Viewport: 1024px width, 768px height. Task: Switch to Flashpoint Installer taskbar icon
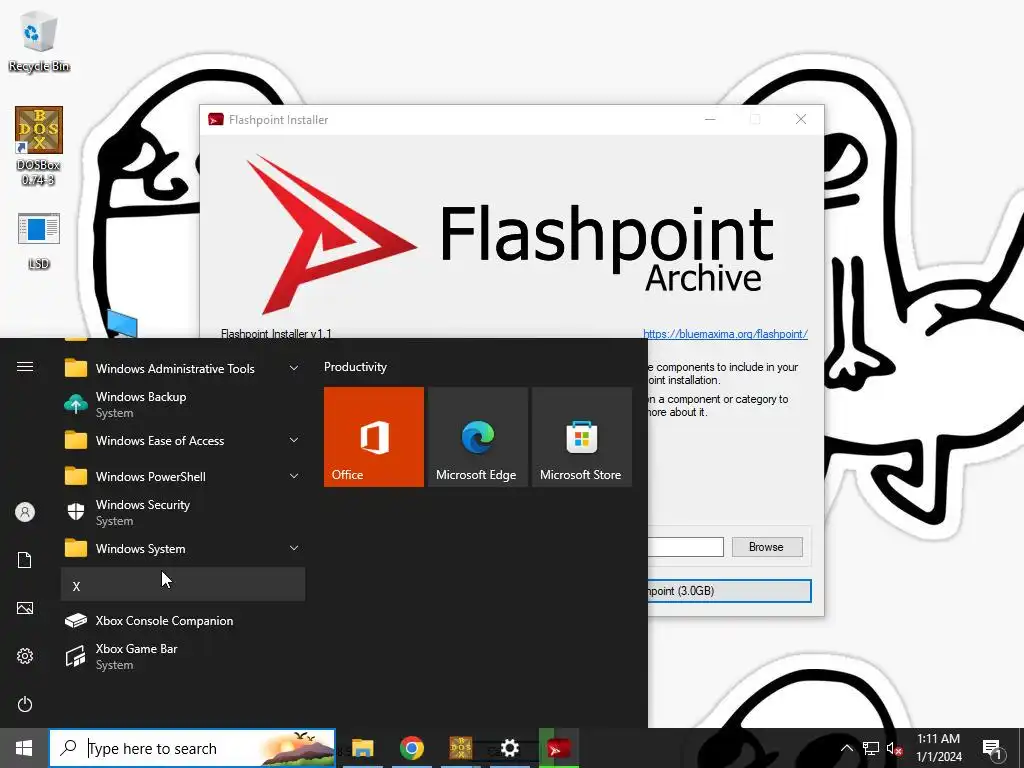[x=558, y=748]
